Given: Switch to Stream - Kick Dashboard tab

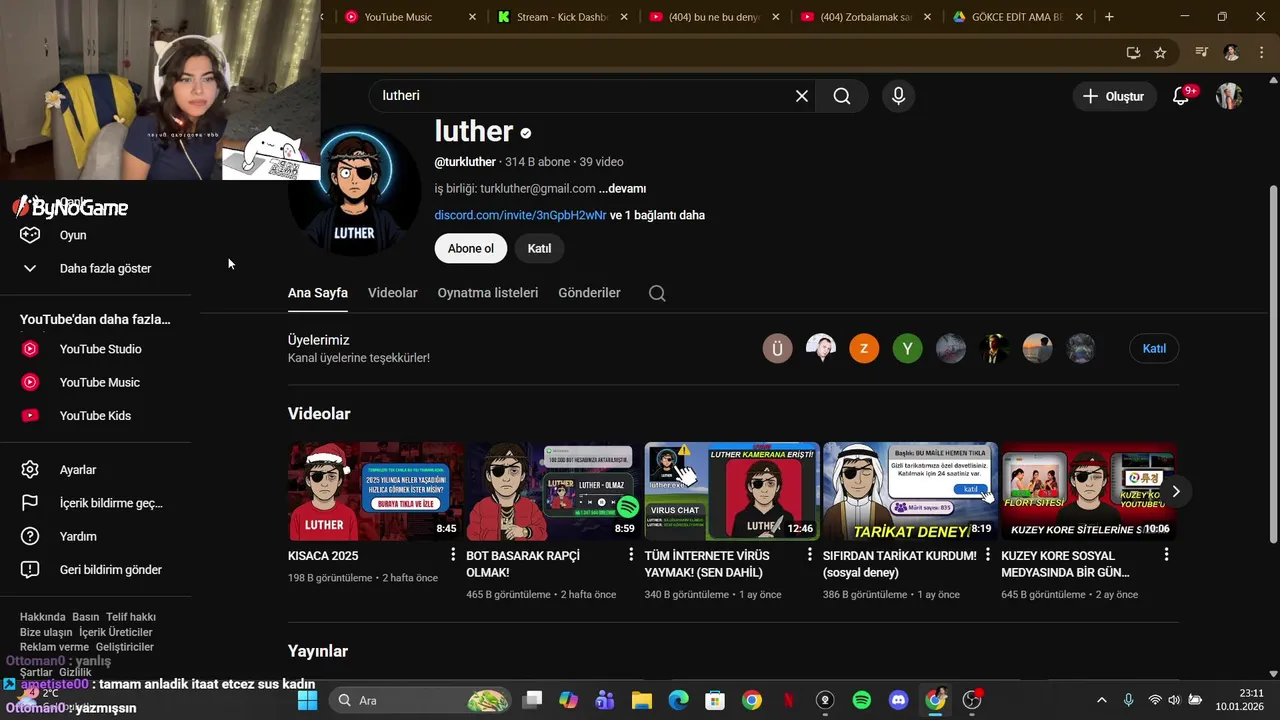Looking at the screenshot, I should click(561, 17).
